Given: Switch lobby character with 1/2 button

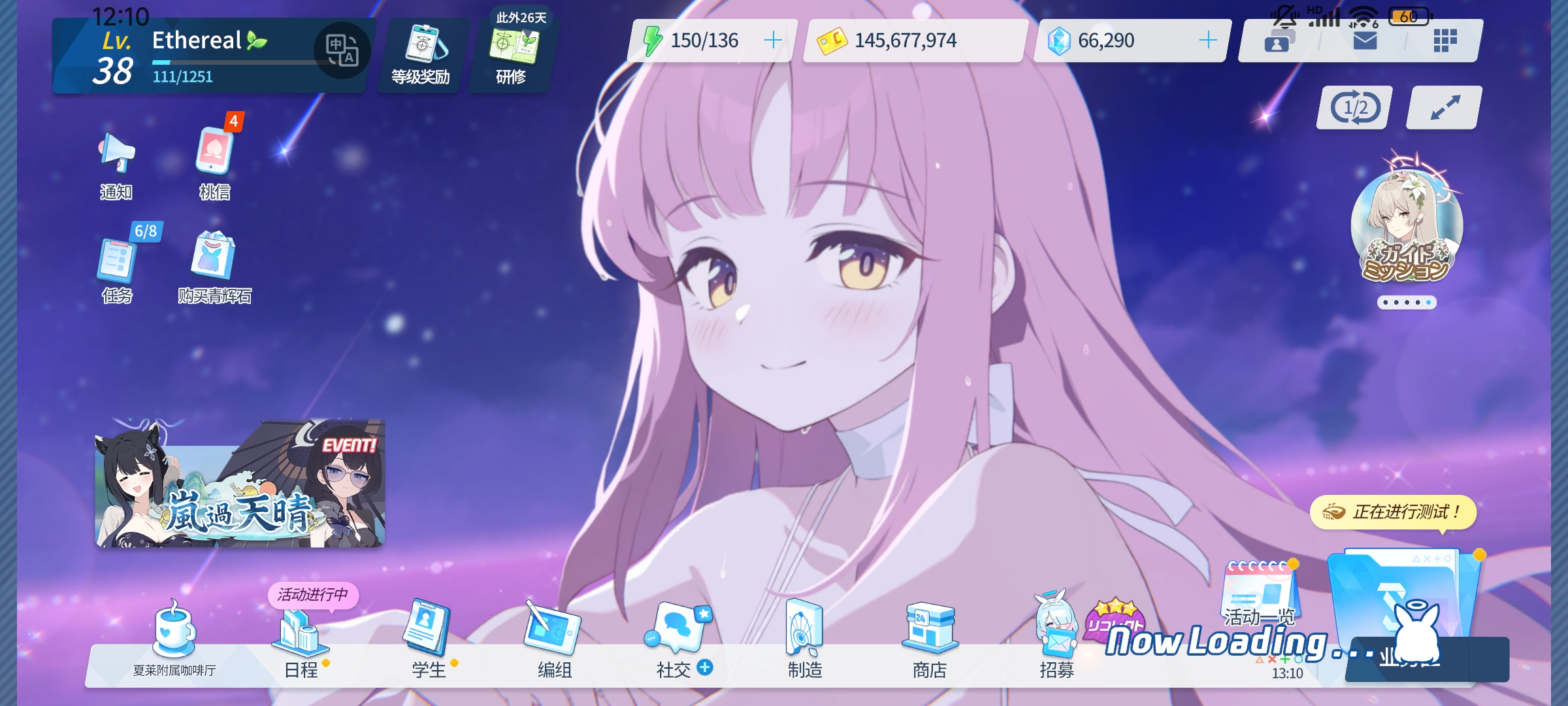Looking at the screenshot, I should pyautogui.click(x=1354, y=108).
